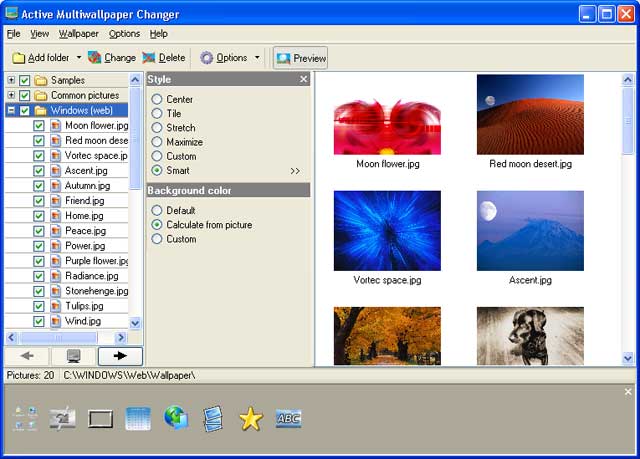Click the Change wallpaper toolbar button
The height and width of the screenshot is (459, 640).
[x=111, y=58]
